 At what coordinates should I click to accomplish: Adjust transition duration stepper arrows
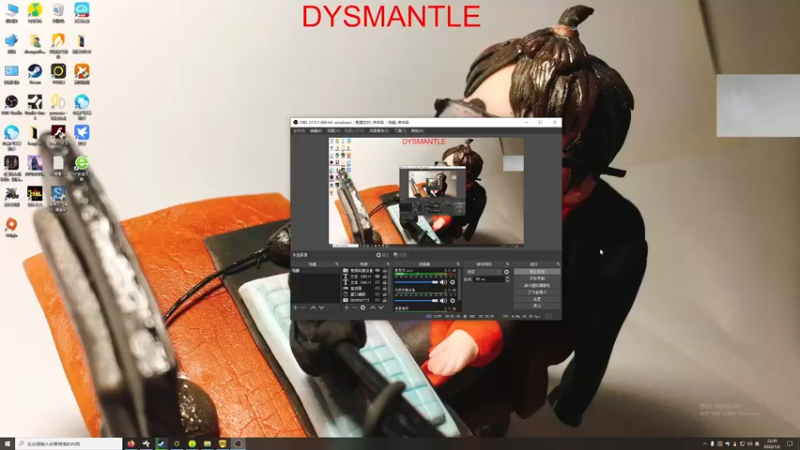(507, 279)
